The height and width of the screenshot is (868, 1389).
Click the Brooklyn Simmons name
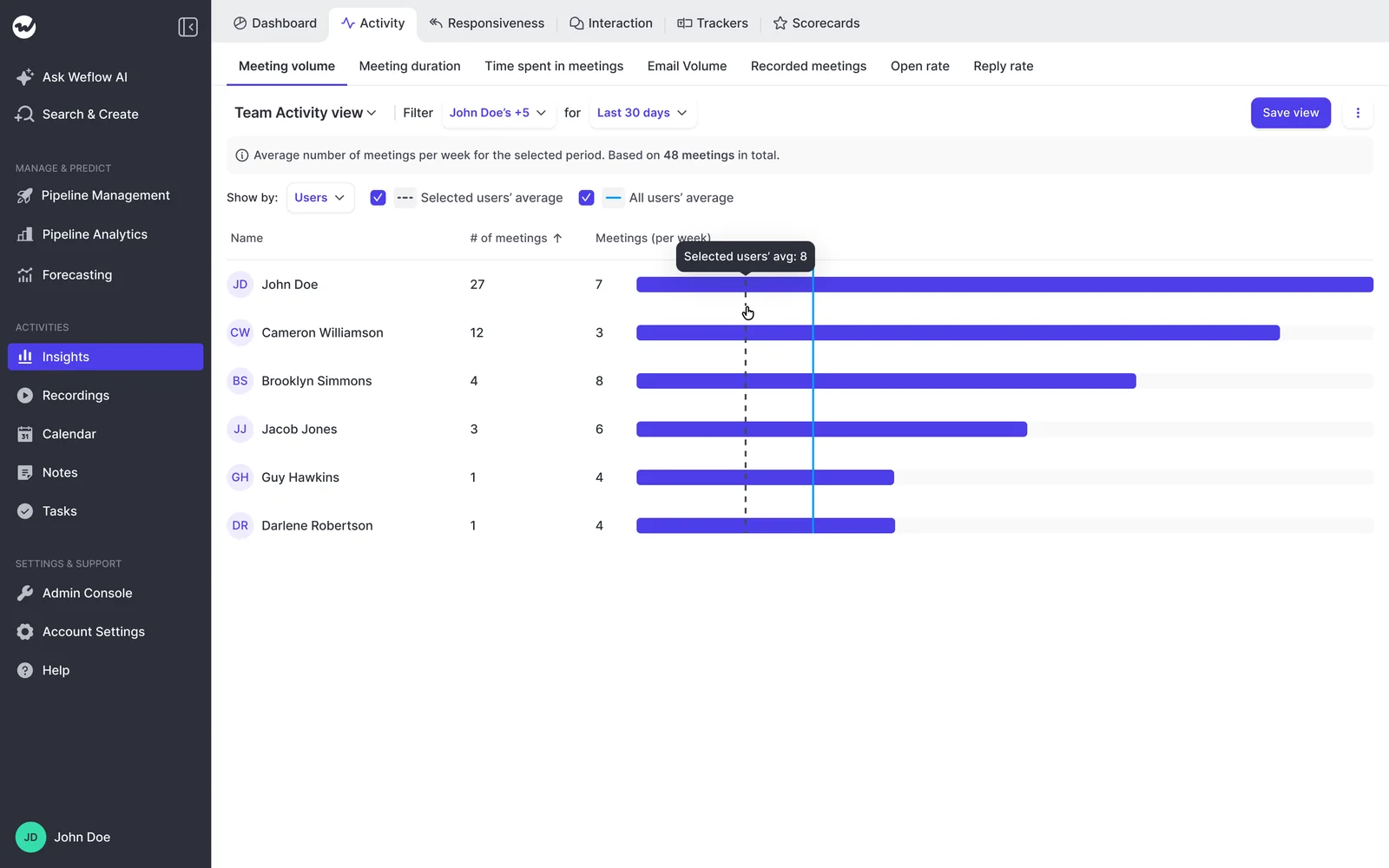coord(317,381)
